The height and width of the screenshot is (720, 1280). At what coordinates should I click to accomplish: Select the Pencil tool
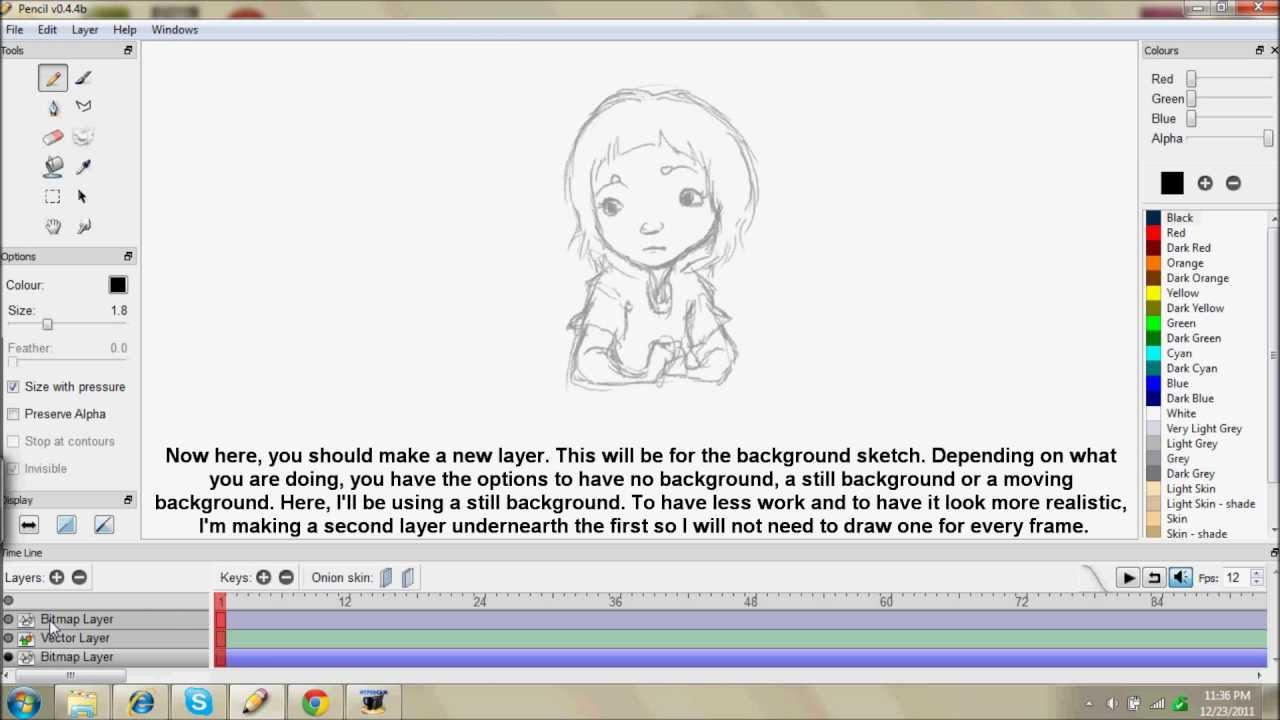(x=52, y=77)
